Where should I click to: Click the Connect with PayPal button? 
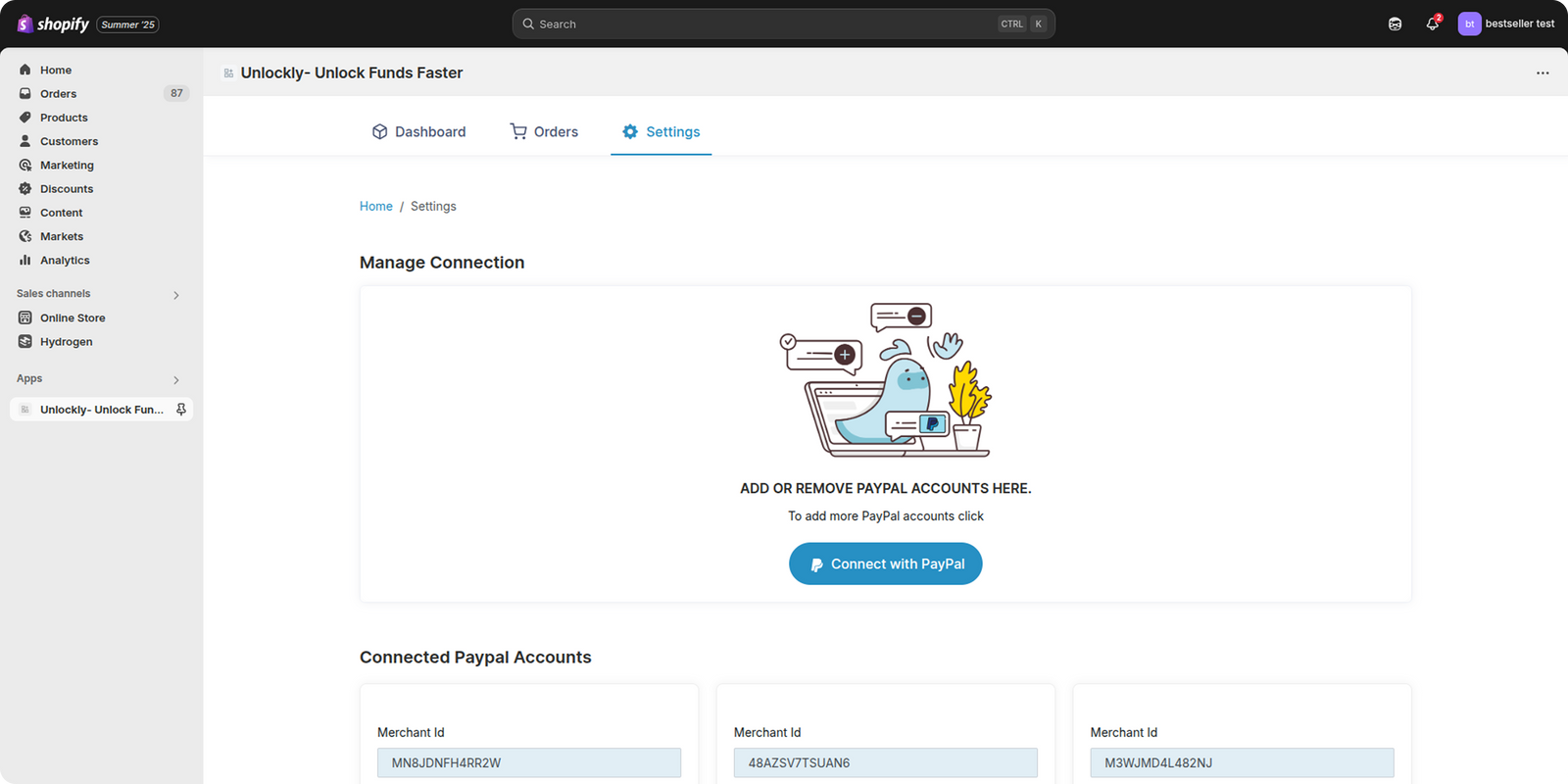coord(885,564)
